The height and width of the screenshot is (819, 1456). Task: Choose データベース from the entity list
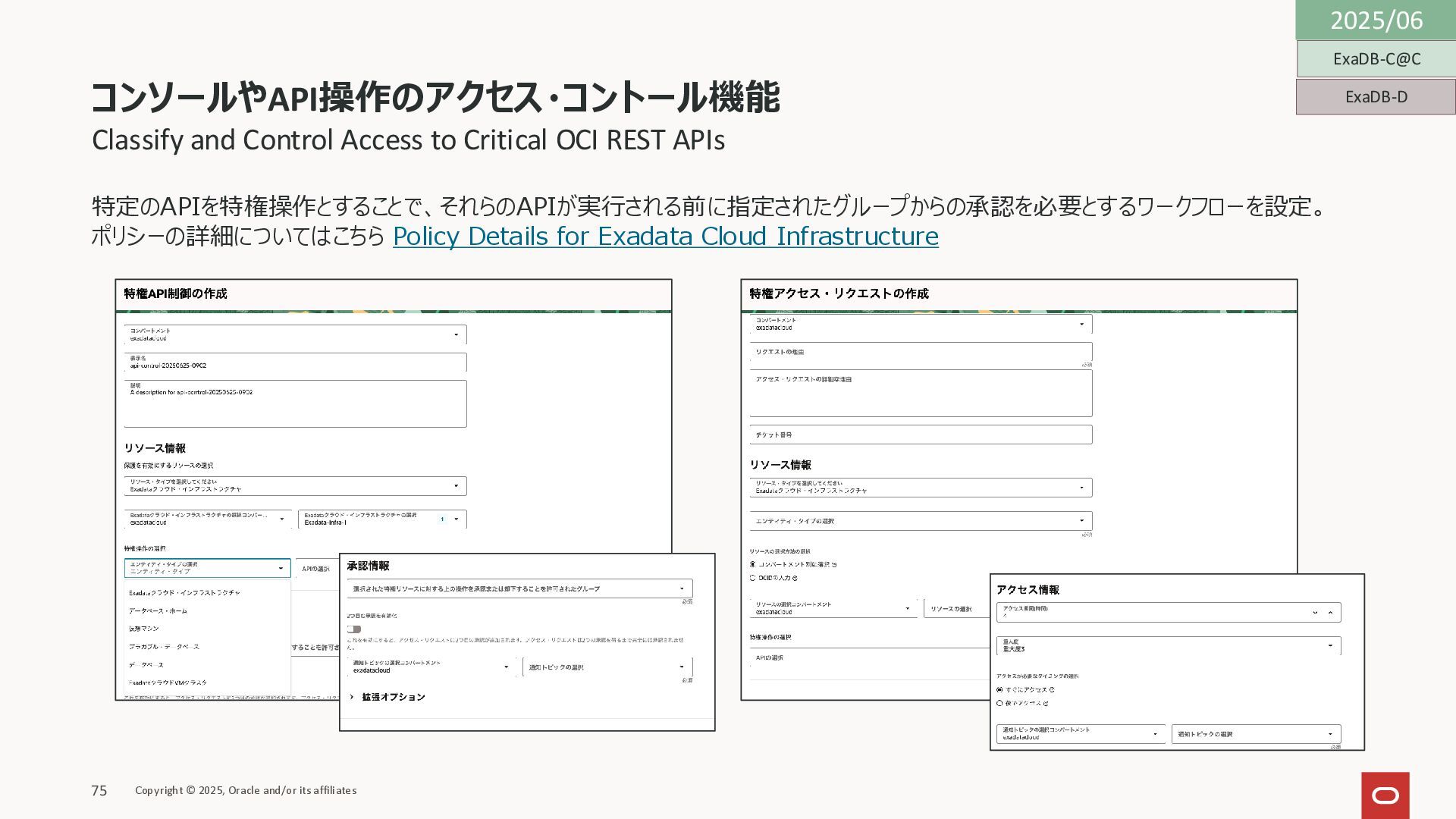146,665
